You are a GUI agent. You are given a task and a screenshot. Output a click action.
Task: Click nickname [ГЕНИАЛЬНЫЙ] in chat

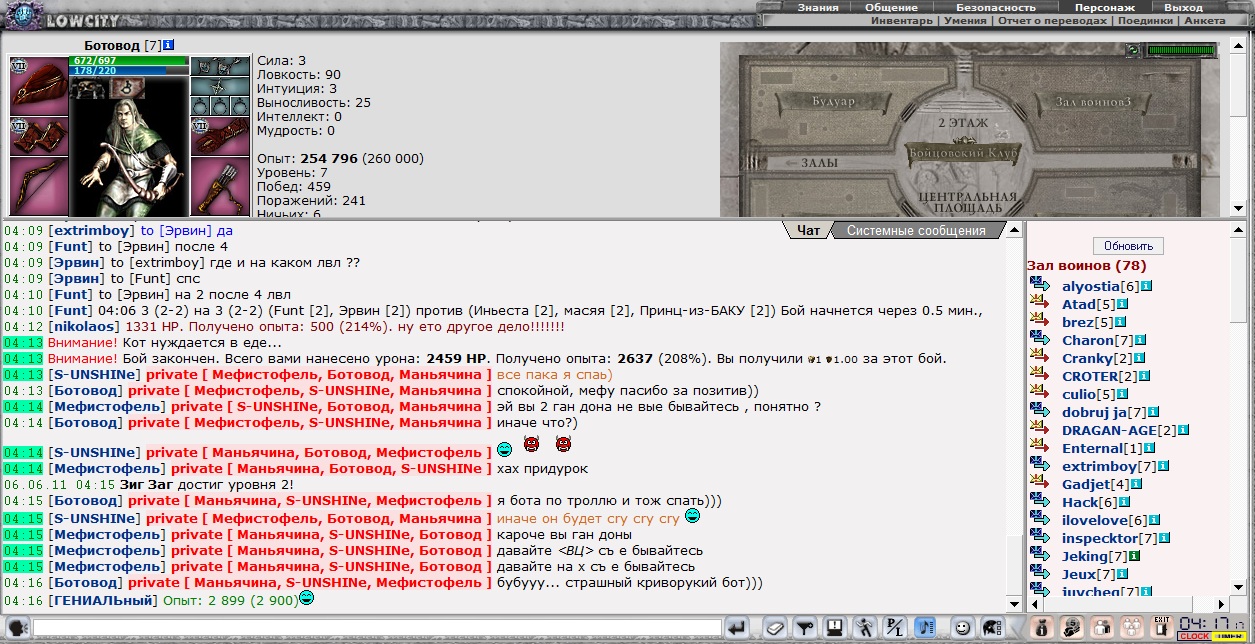(102, 600)
